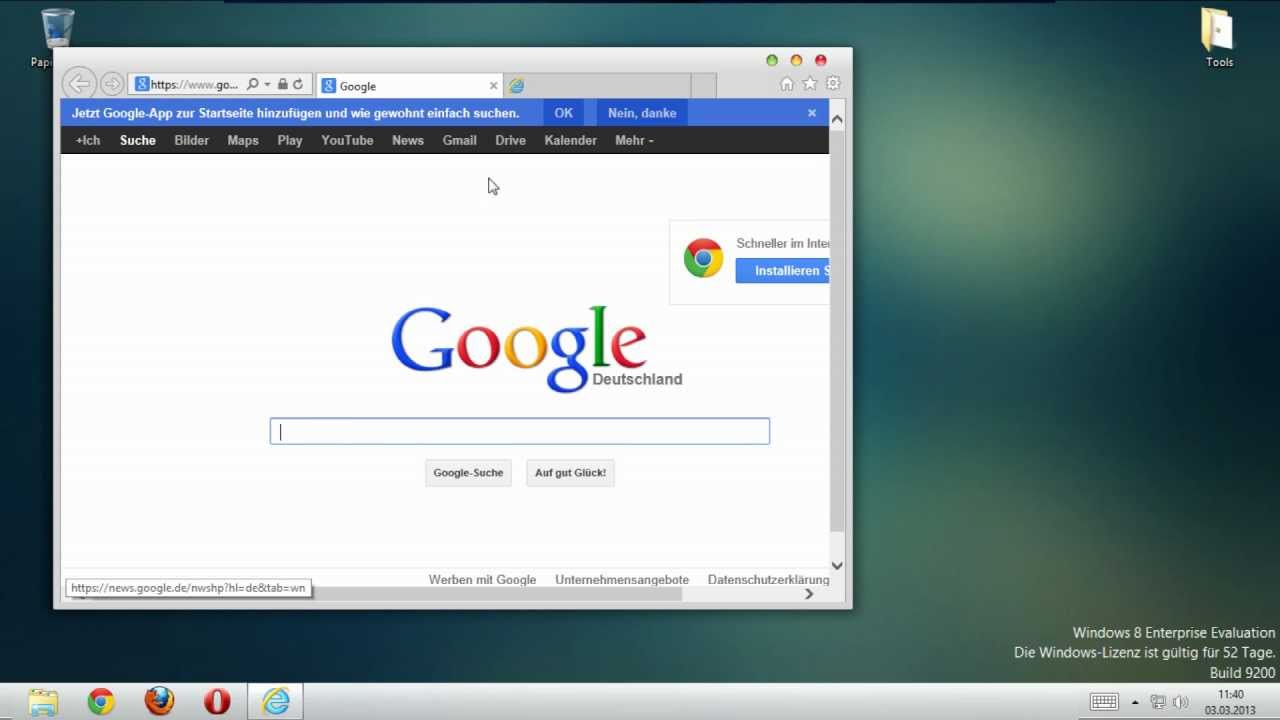The image size is (1280, 720).
Task: Accept with OK in Google-App banner
Action: [564, 113]
